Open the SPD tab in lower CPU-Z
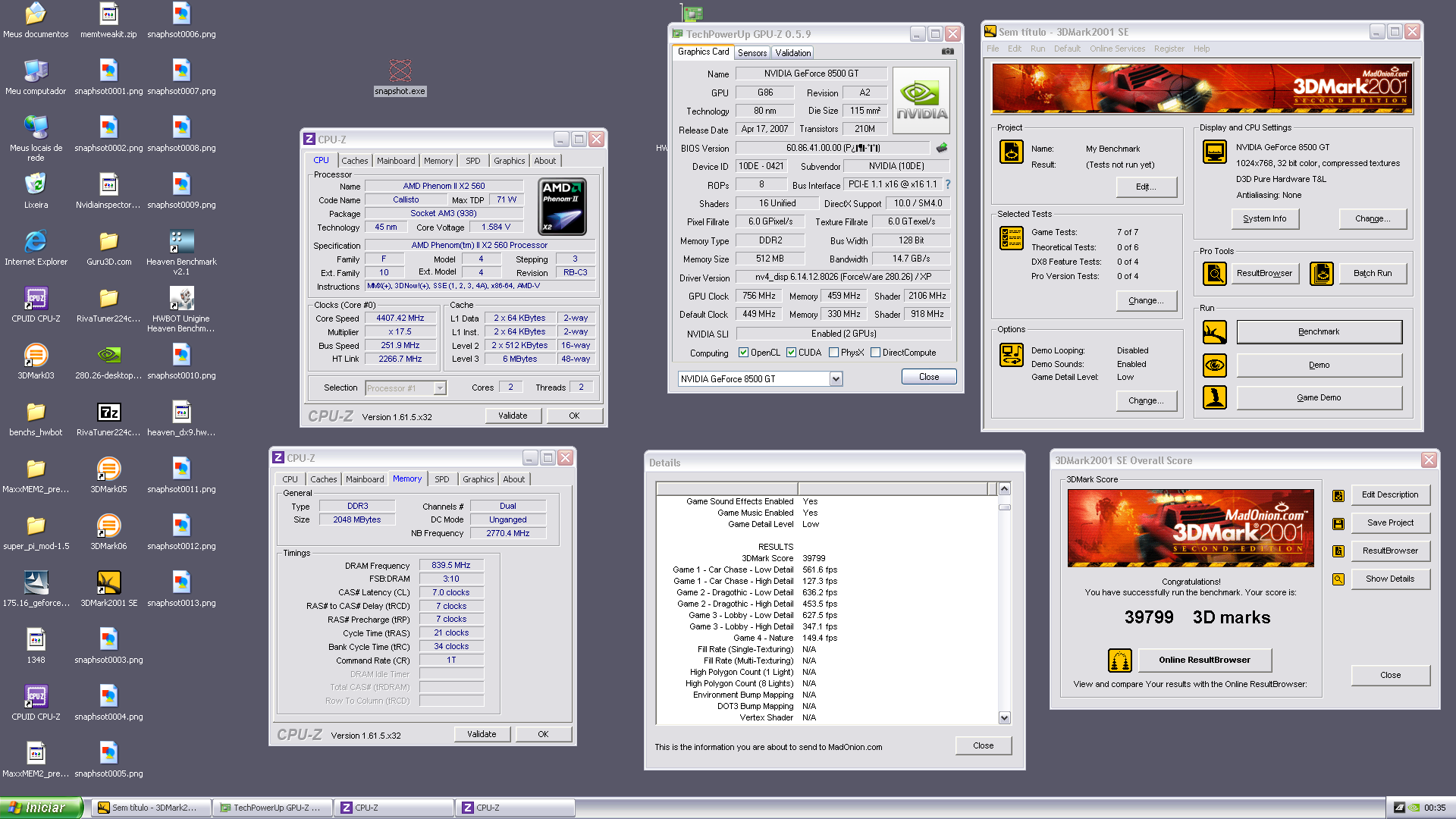This screenshot has height=819, width=1456. tap(441, 479)
